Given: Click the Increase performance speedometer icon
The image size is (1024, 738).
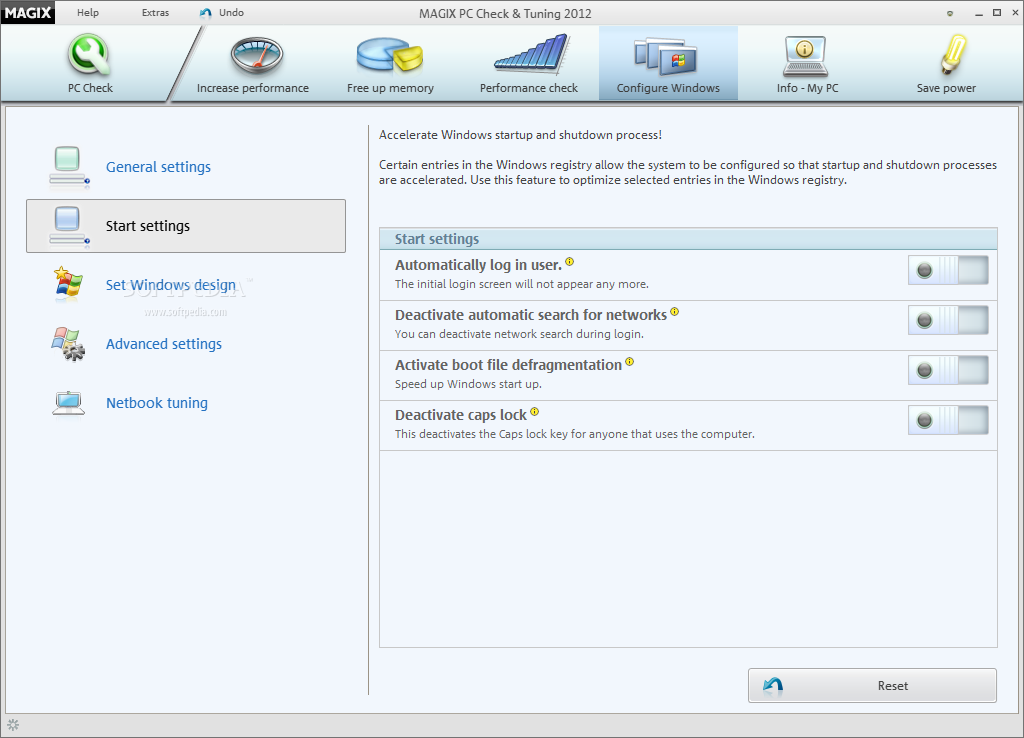Looking at the screenshot, I should click(x=257, y=56).
